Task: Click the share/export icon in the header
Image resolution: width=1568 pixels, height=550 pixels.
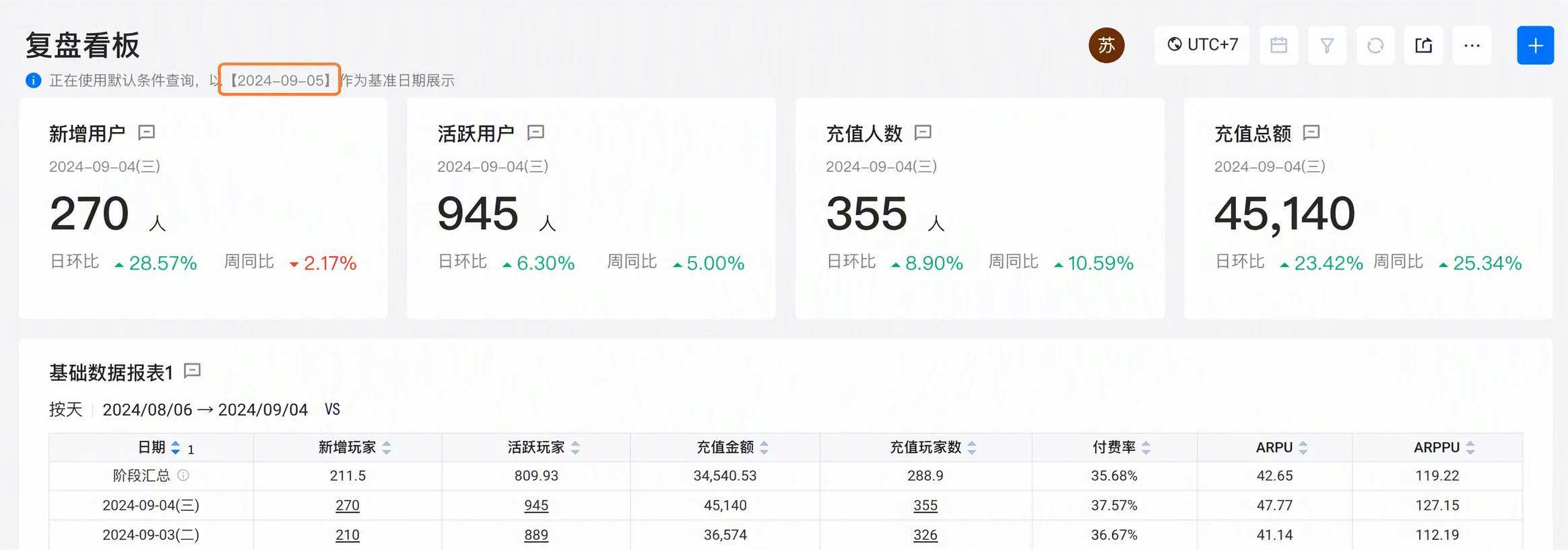Action: 1423,45
